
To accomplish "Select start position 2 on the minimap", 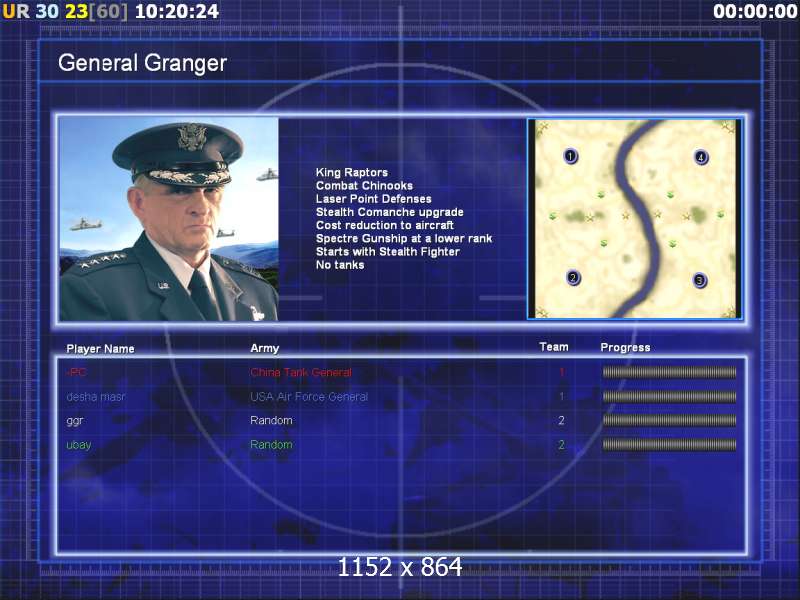I will coord(573,278).
